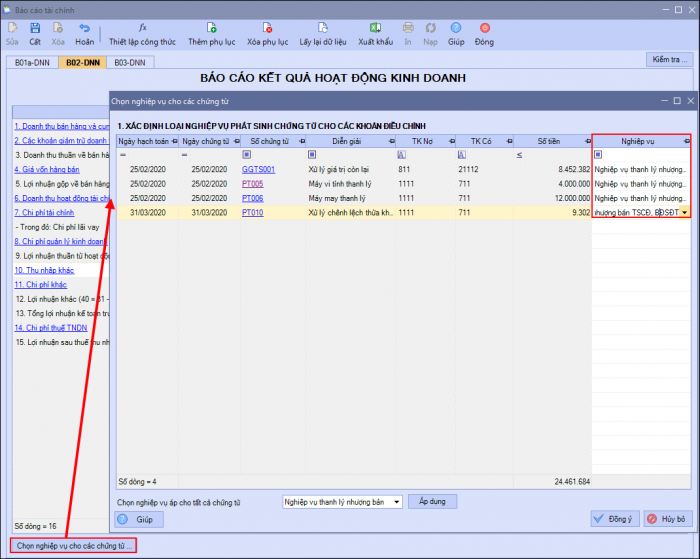Click the Áp dụng button
700x559 pixels.
point(433,501)
